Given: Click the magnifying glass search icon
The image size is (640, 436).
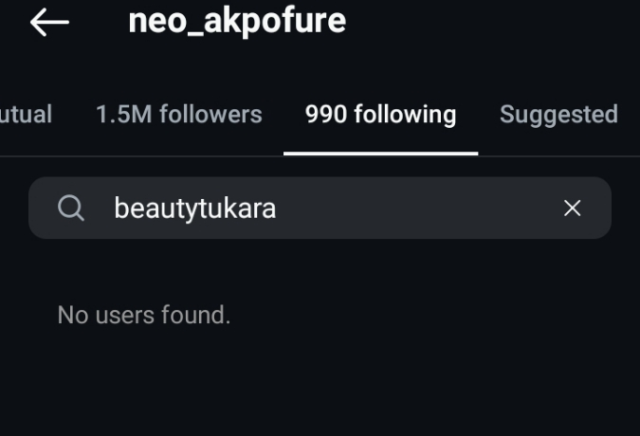Looking at the screenshot, I should (x=71, y=208).
